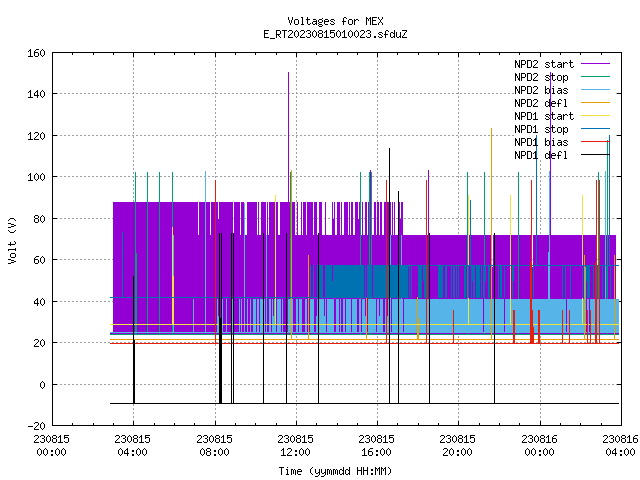The image size is (640, 480).
Task: Click the y-axis tick label 80
Action: coord(39,219)
